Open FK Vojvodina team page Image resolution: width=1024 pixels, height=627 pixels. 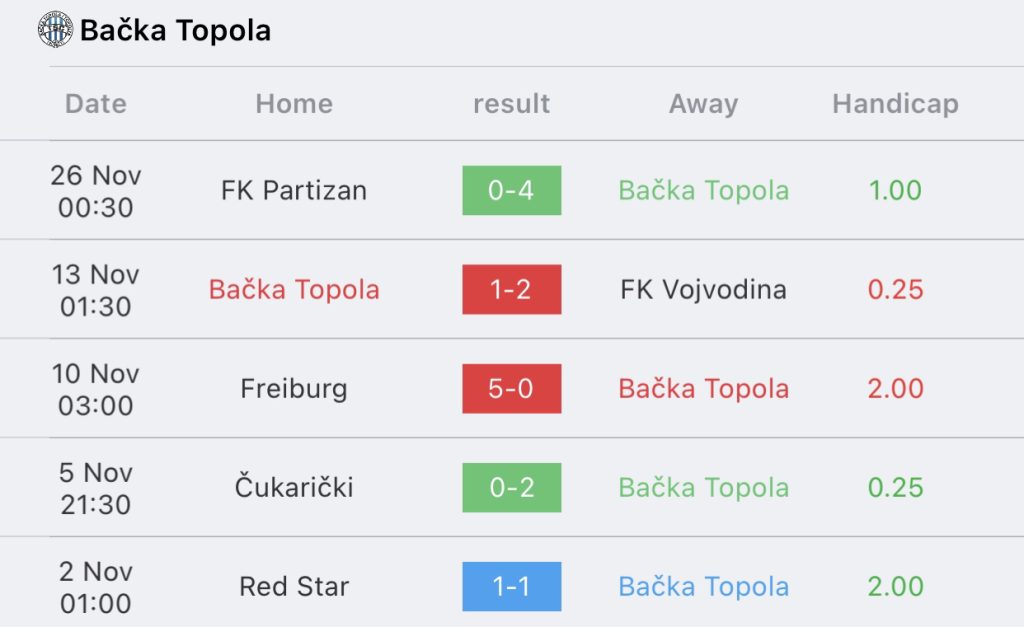703,289
